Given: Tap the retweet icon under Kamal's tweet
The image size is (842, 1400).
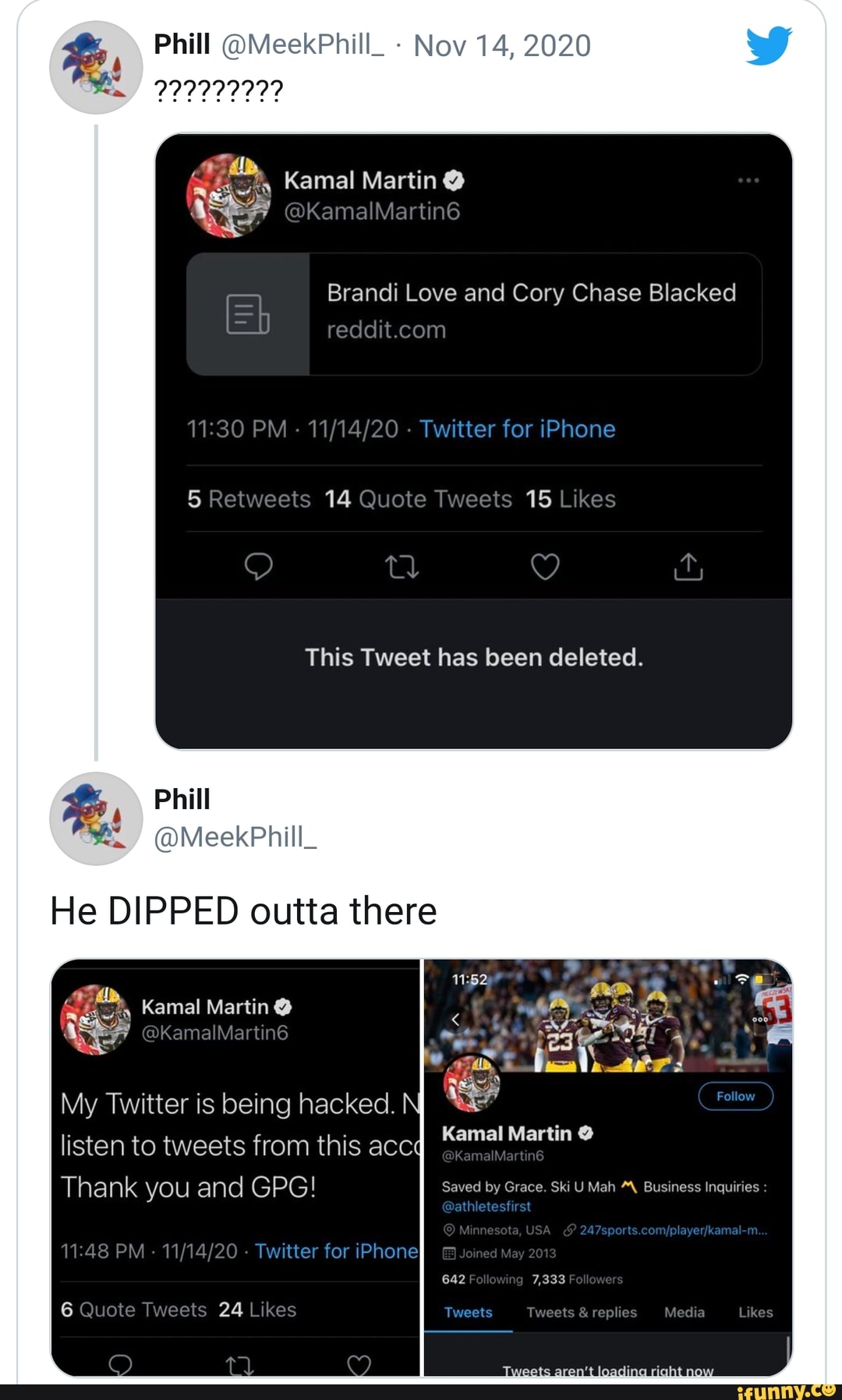Looking at the screenshot, I should [402, 567].
